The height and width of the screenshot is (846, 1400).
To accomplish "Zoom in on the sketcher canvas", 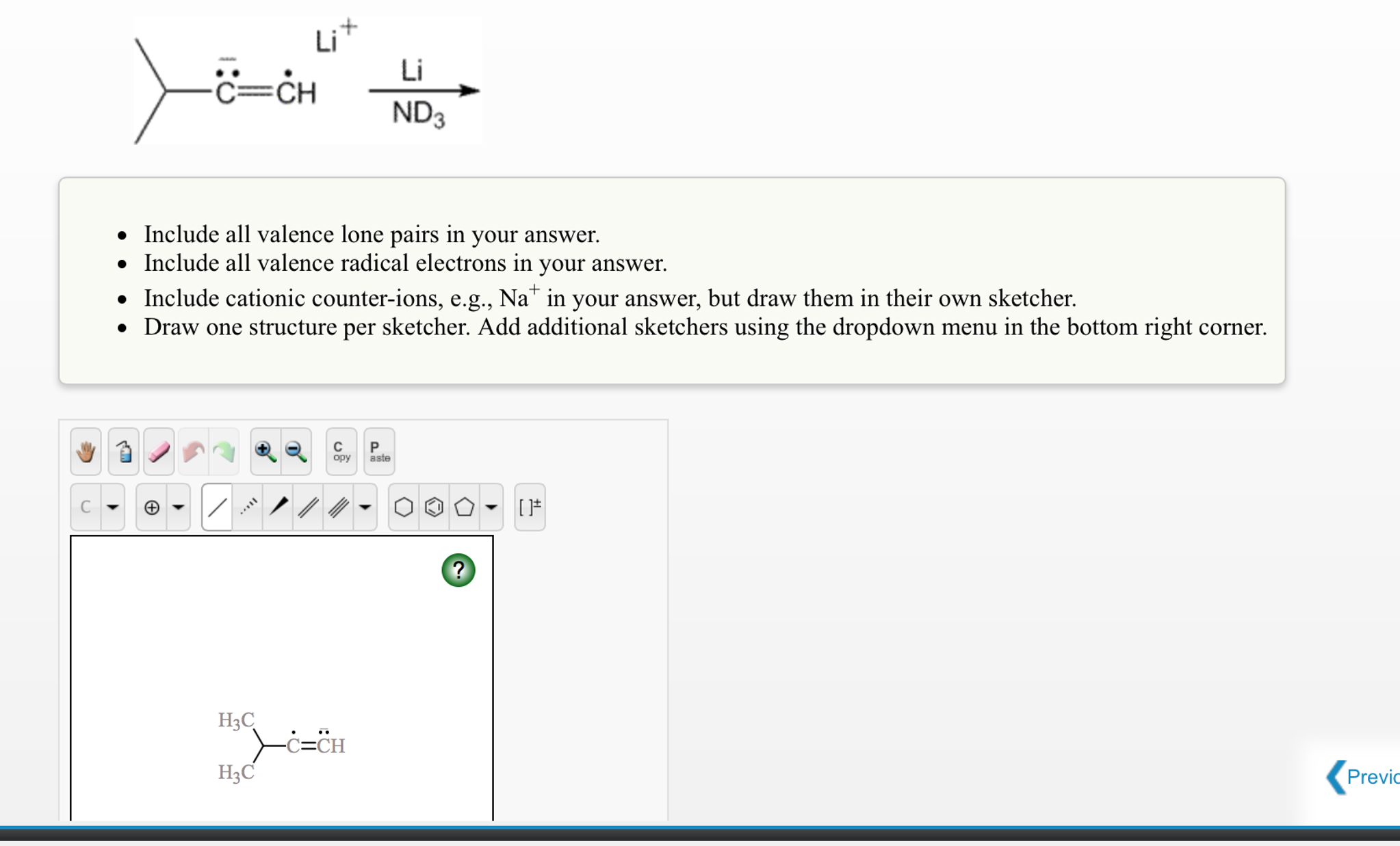I will pos(265,451).
